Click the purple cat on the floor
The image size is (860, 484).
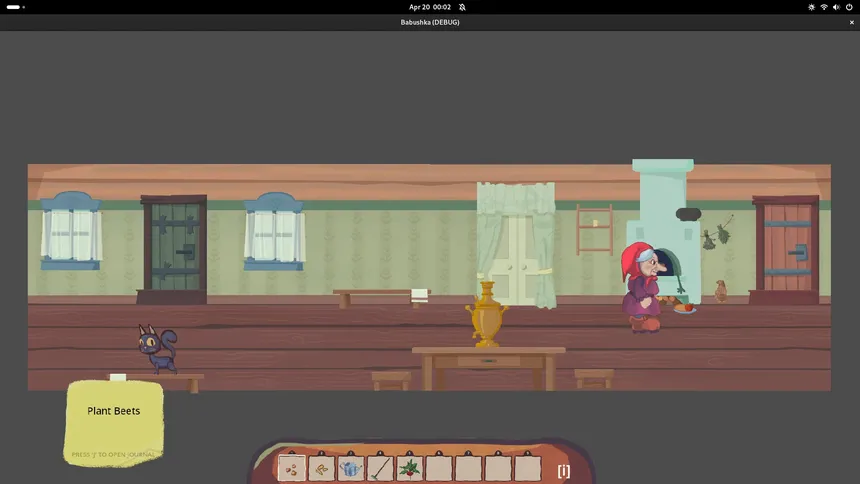pyautogui.click(x=156, y=348)
